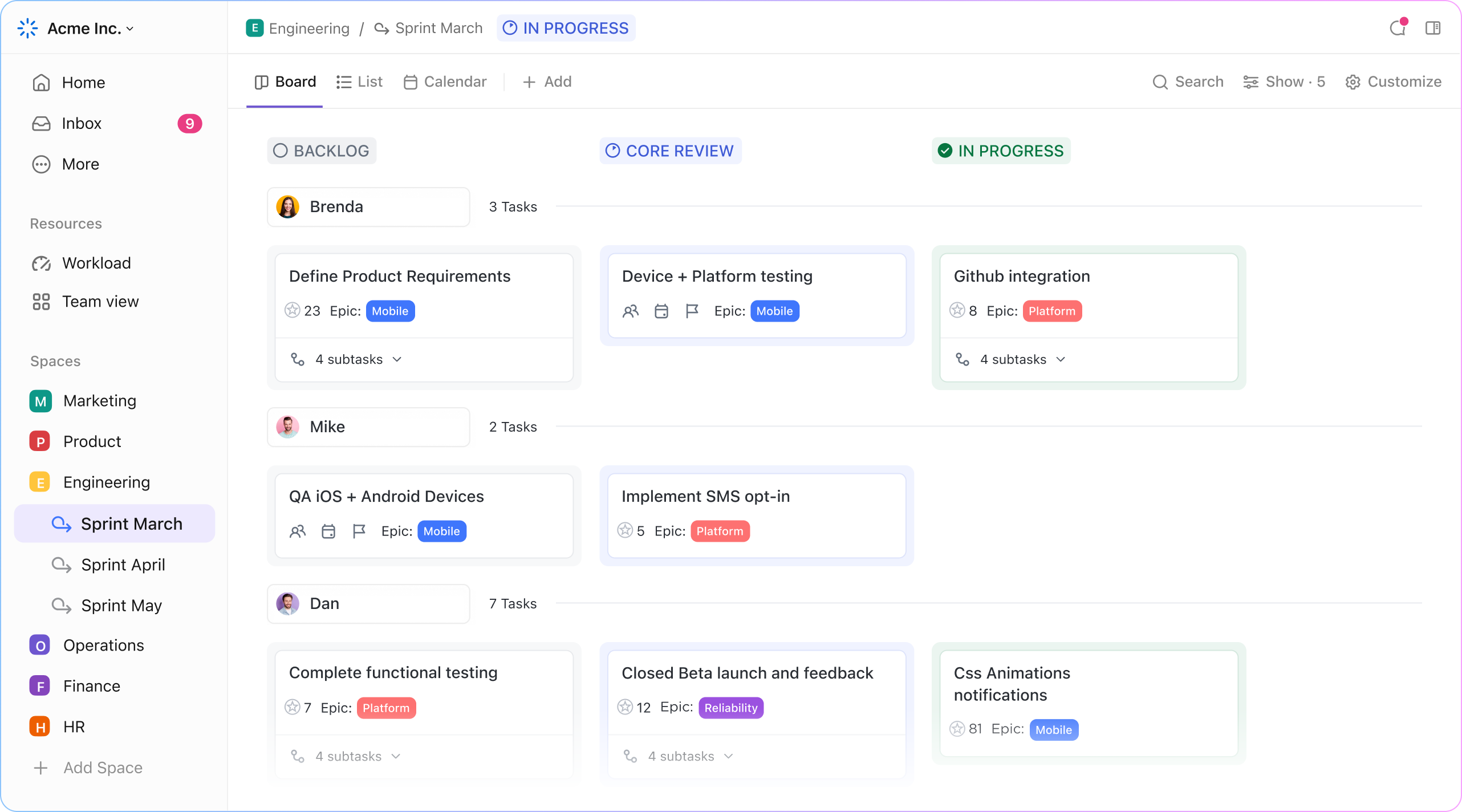Click the IN PROGRESS column status checkmark
The height and width of the screenshot is (812, 1462).
tap(945, 151)
